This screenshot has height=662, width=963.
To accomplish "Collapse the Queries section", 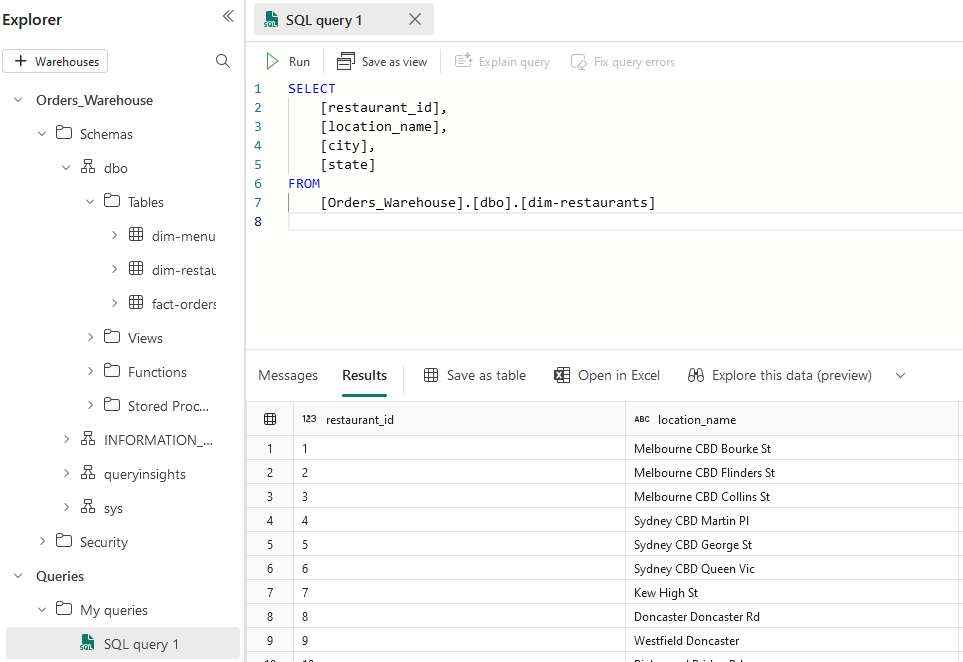I will click(18, 575).
